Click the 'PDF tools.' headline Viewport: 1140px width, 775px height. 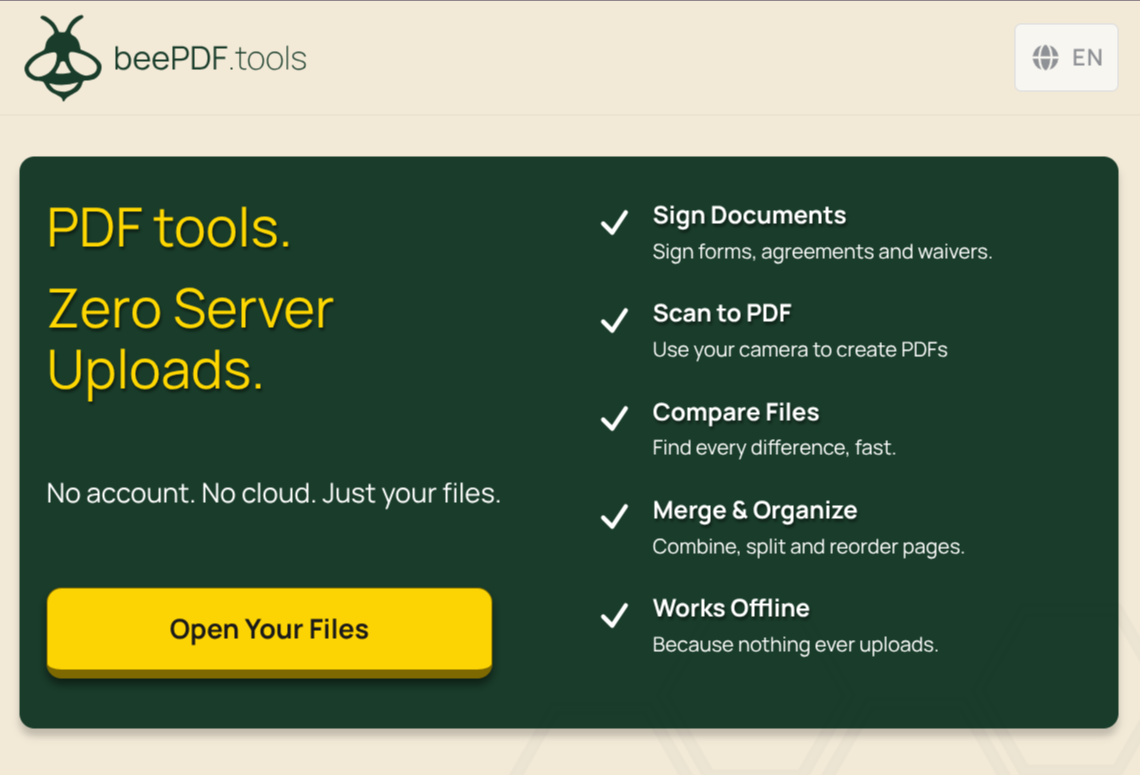(169, 228)
